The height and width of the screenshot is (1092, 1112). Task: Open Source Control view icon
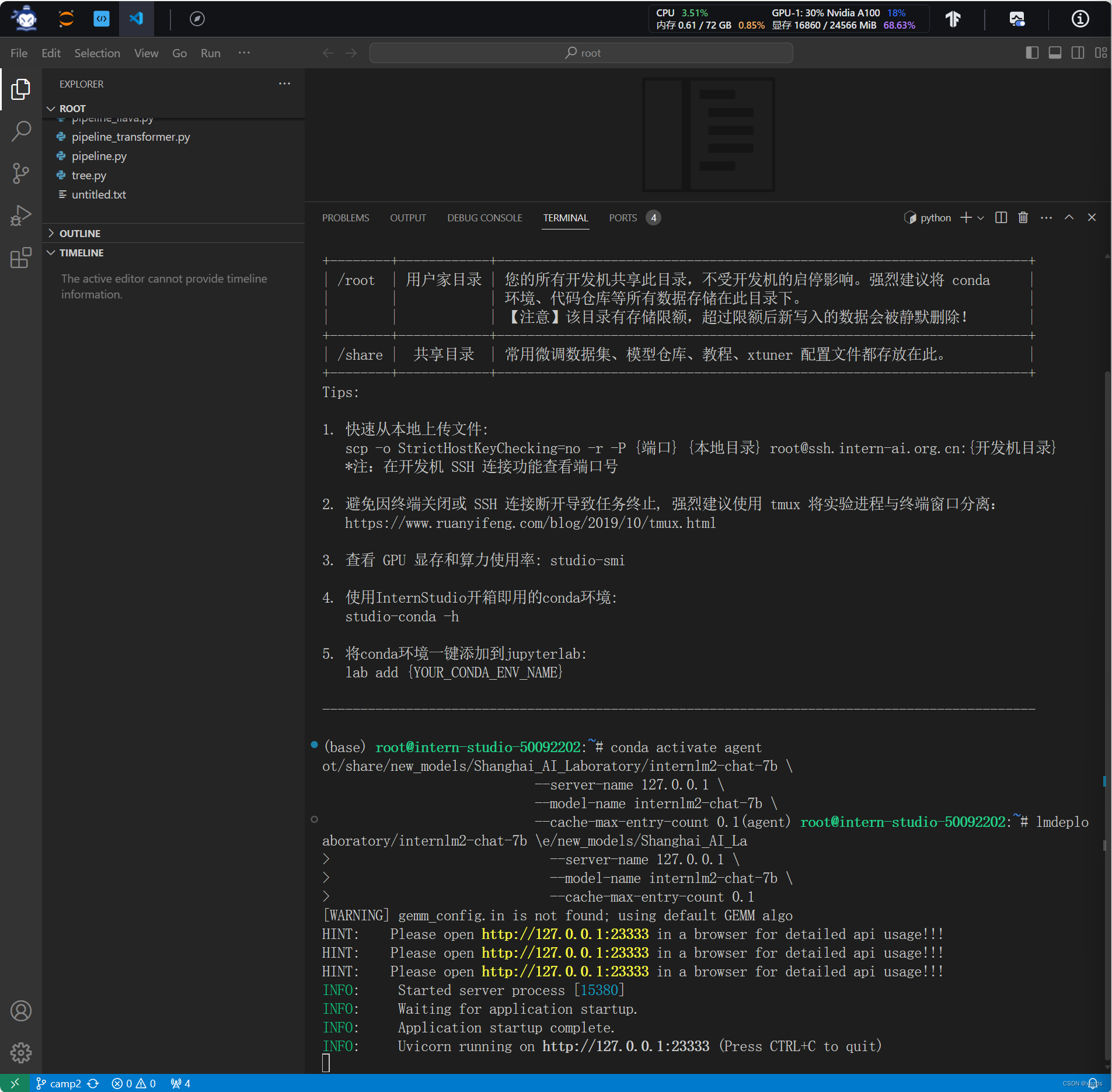[x=21, y=173]
